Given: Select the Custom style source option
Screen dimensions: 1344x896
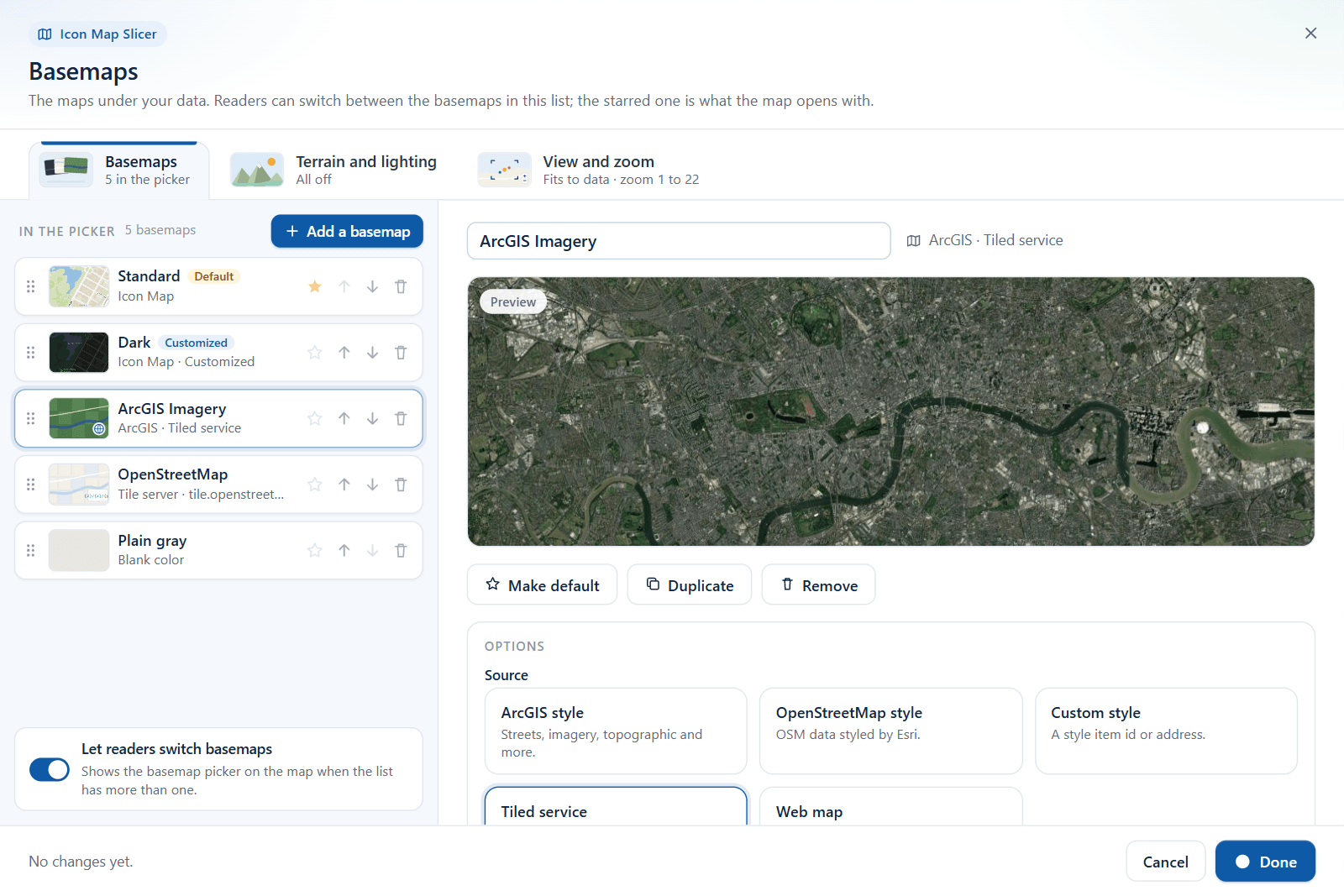Looking at the screenshot, I should coord(1166,731).
